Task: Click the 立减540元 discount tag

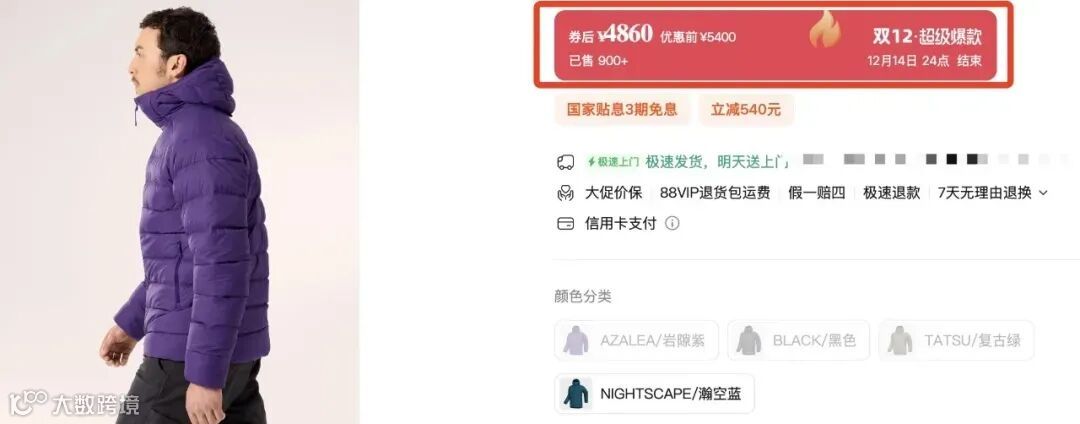Action: click(x=746, y=109)
